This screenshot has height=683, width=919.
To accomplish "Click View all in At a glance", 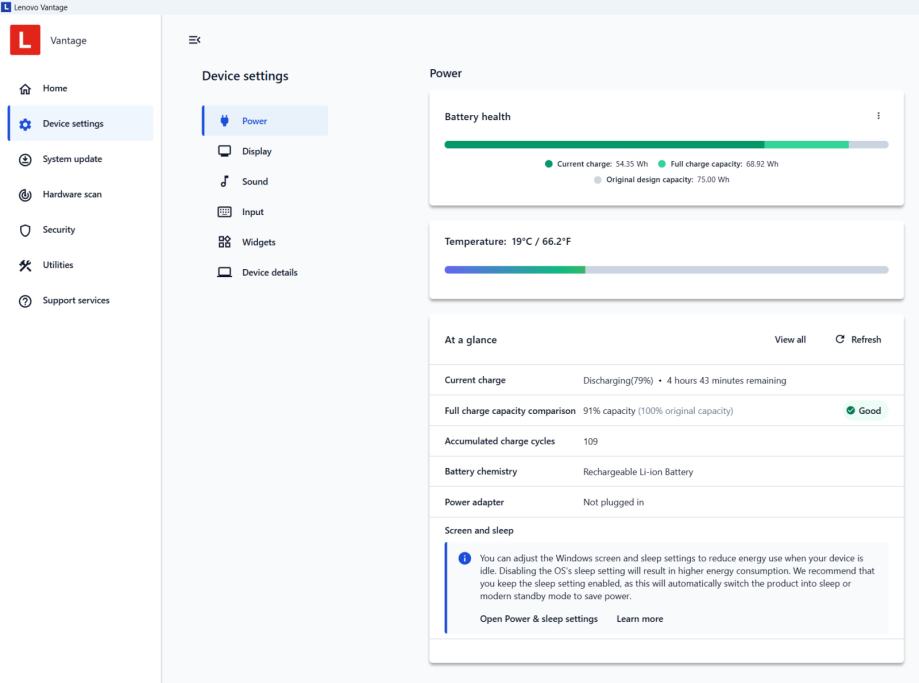I will 790,340.
